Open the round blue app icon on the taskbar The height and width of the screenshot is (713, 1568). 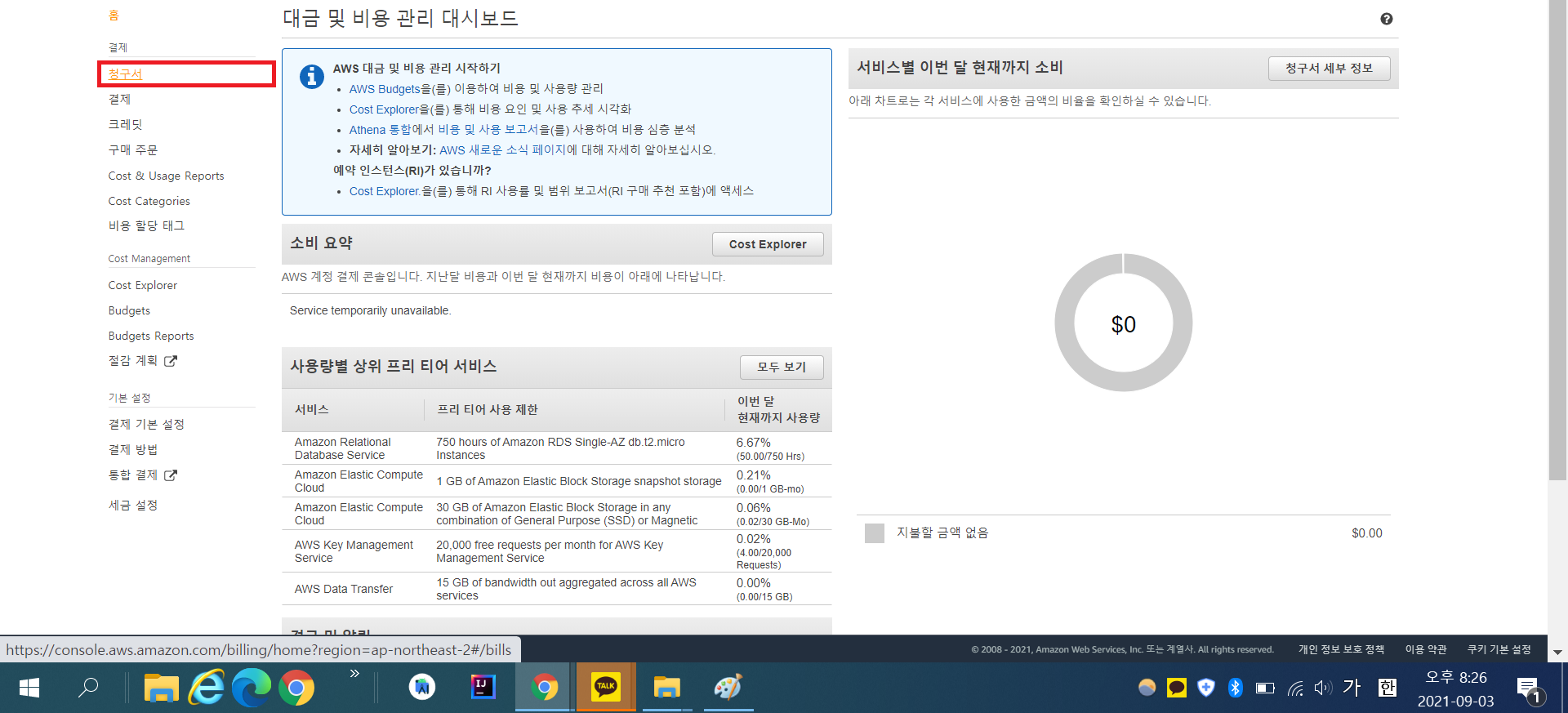coord(422,688)
